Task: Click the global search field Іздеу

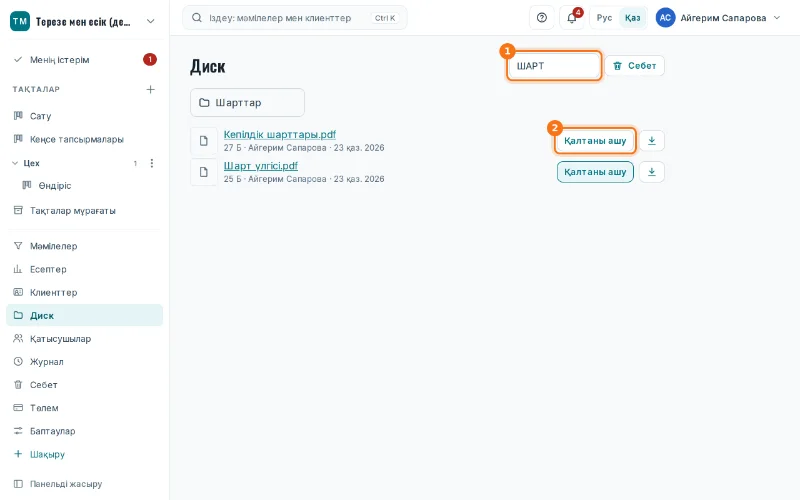Action: pos(295,18)
